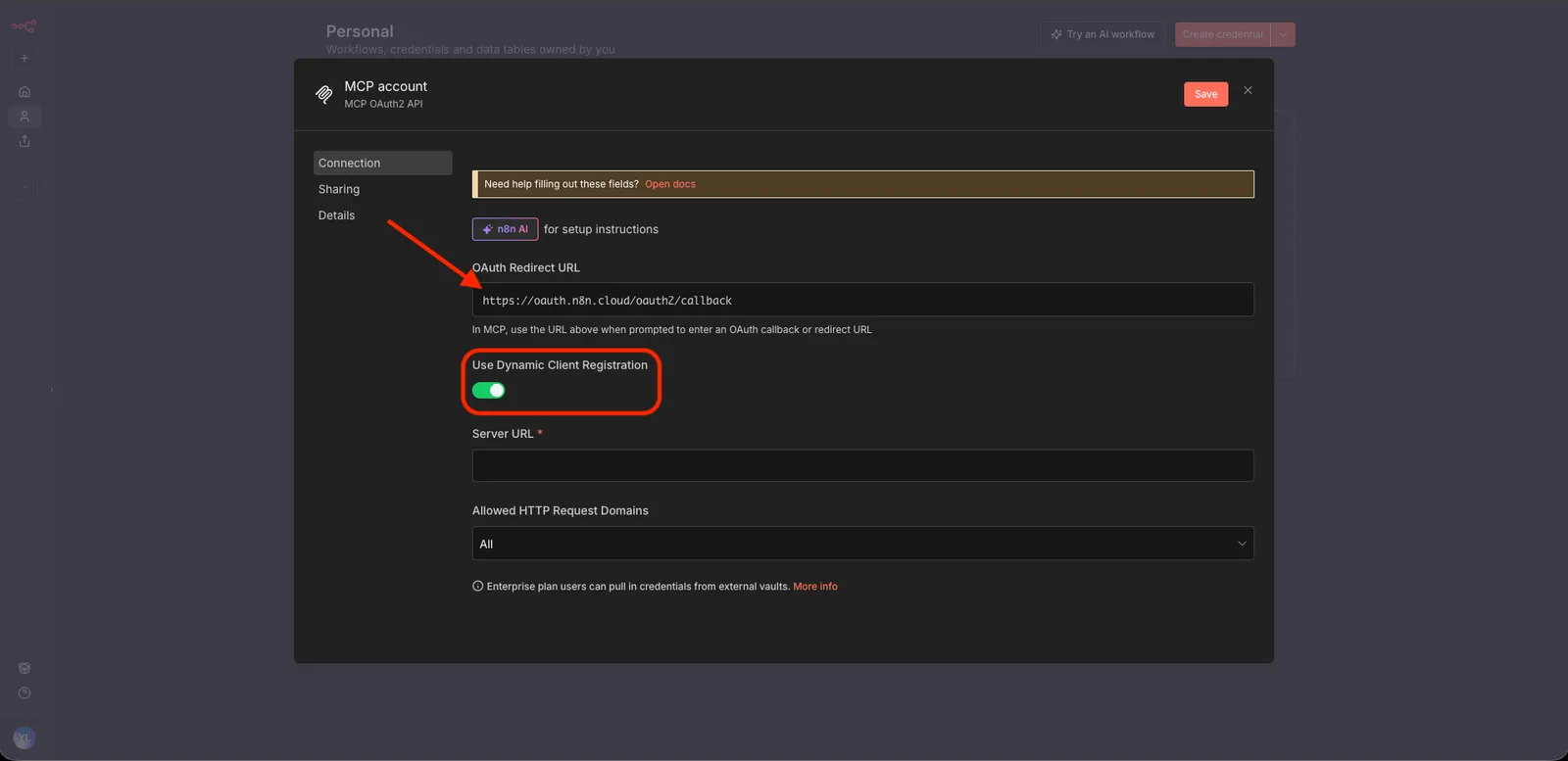
Task: Click the Personal page heading
Action: [x=360, y=31]
